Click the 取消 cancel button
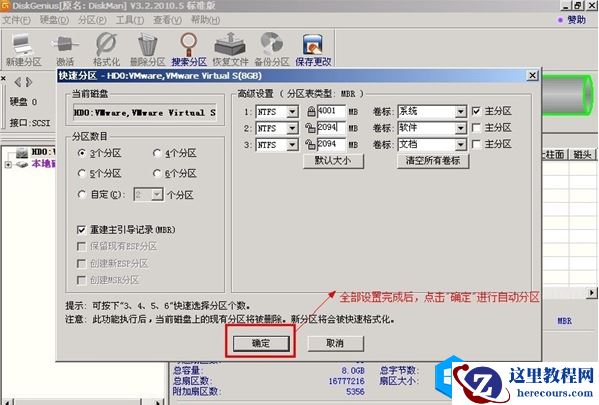This screenshot has height=405, width=599. tap(335, 343)
